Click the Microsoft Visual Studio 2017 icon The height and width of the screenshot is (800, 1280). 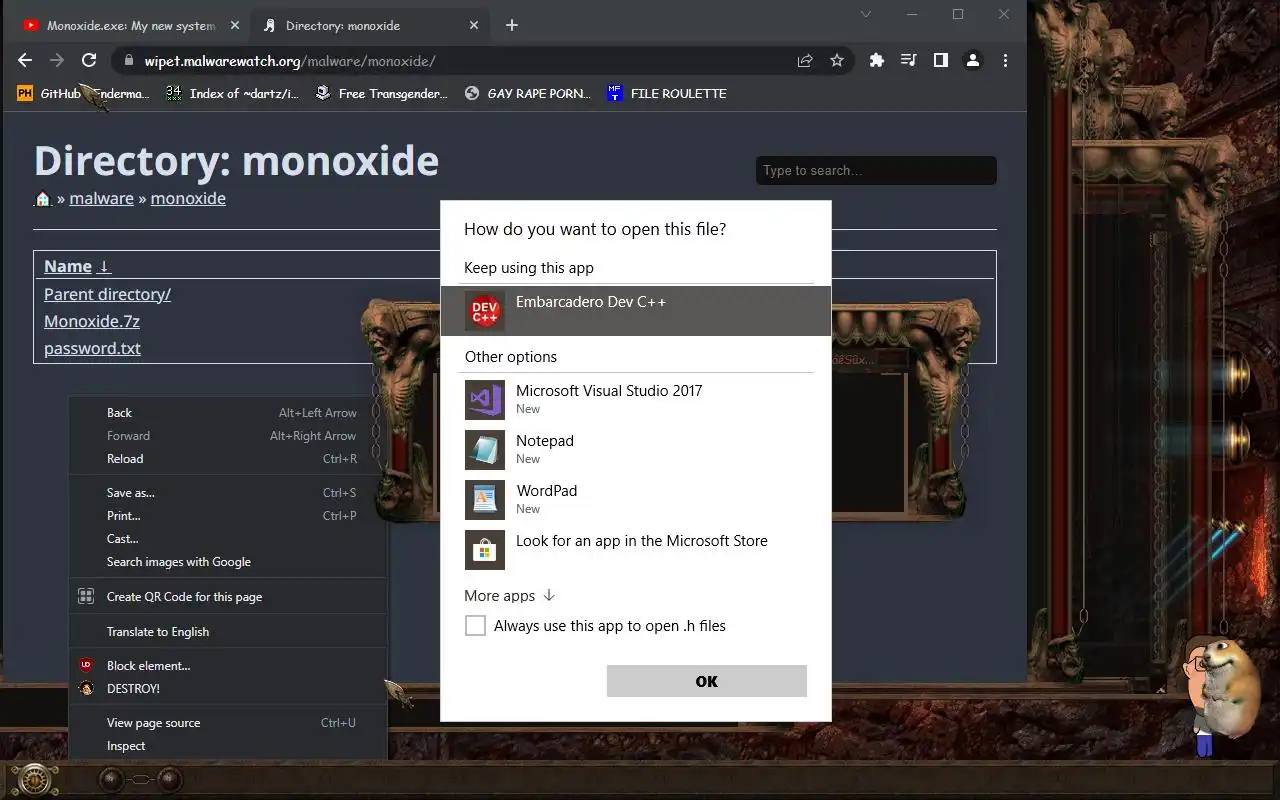pos(485,400)
